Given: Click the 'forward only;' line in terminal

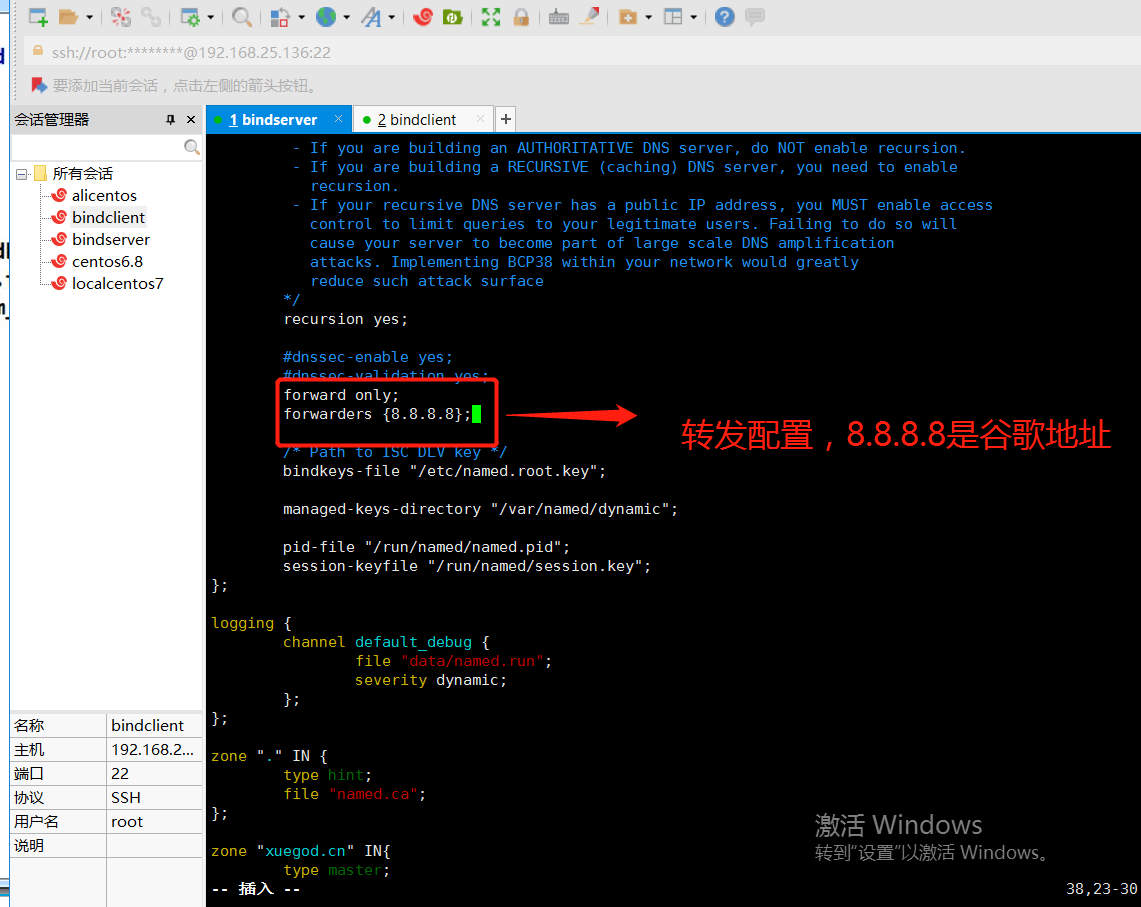Looking at the screenshot, I should pyautogui.click(x=341, y=395).
